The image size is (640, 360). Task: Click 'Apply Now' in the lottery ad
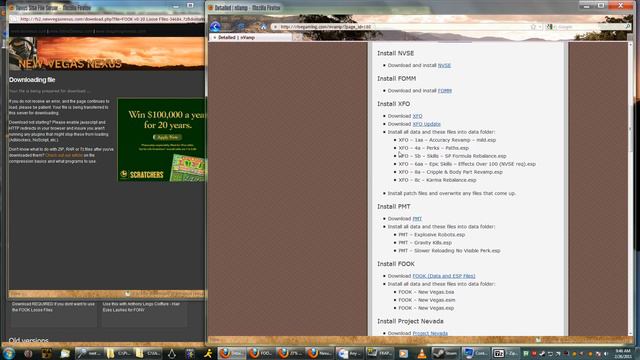pos(167,137)
